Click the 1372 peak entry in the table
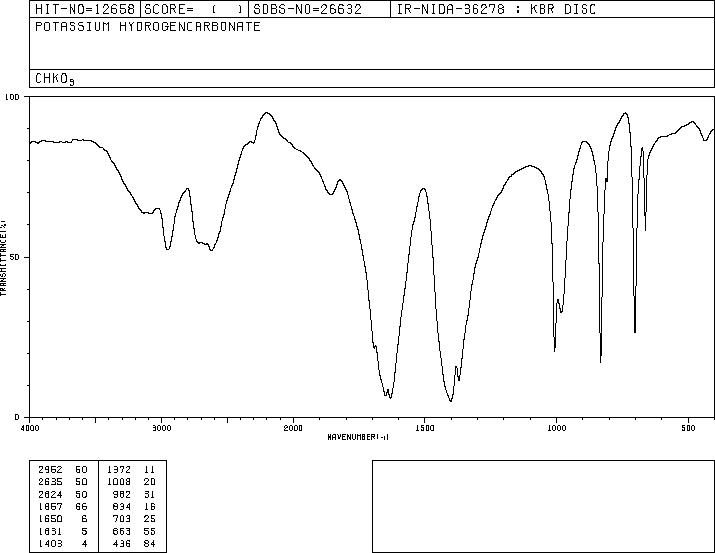Screen dimensions: 715x553 119,470
